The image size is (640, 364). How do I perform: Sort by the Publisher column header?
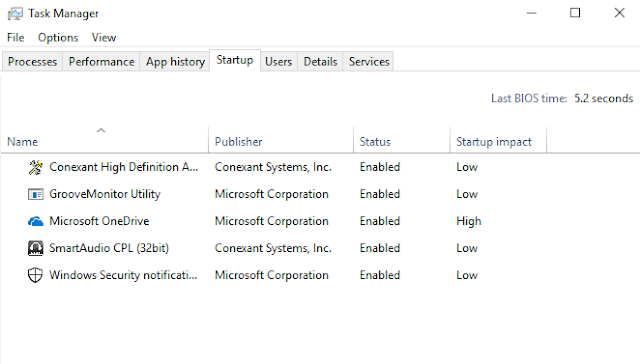point(281,140)
